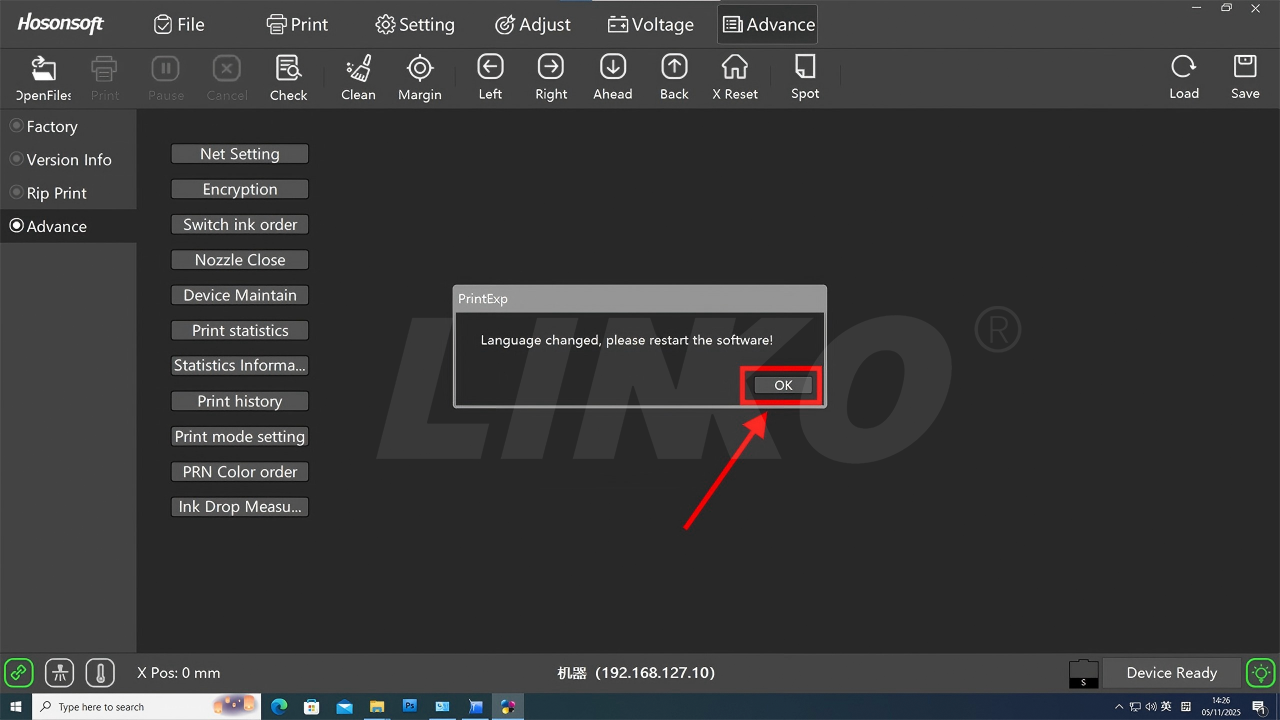Image resolution: width=1280 pixels, height=720 pixels.
Task: Click the Net Setting button
Action: click(x=240, y=154)
